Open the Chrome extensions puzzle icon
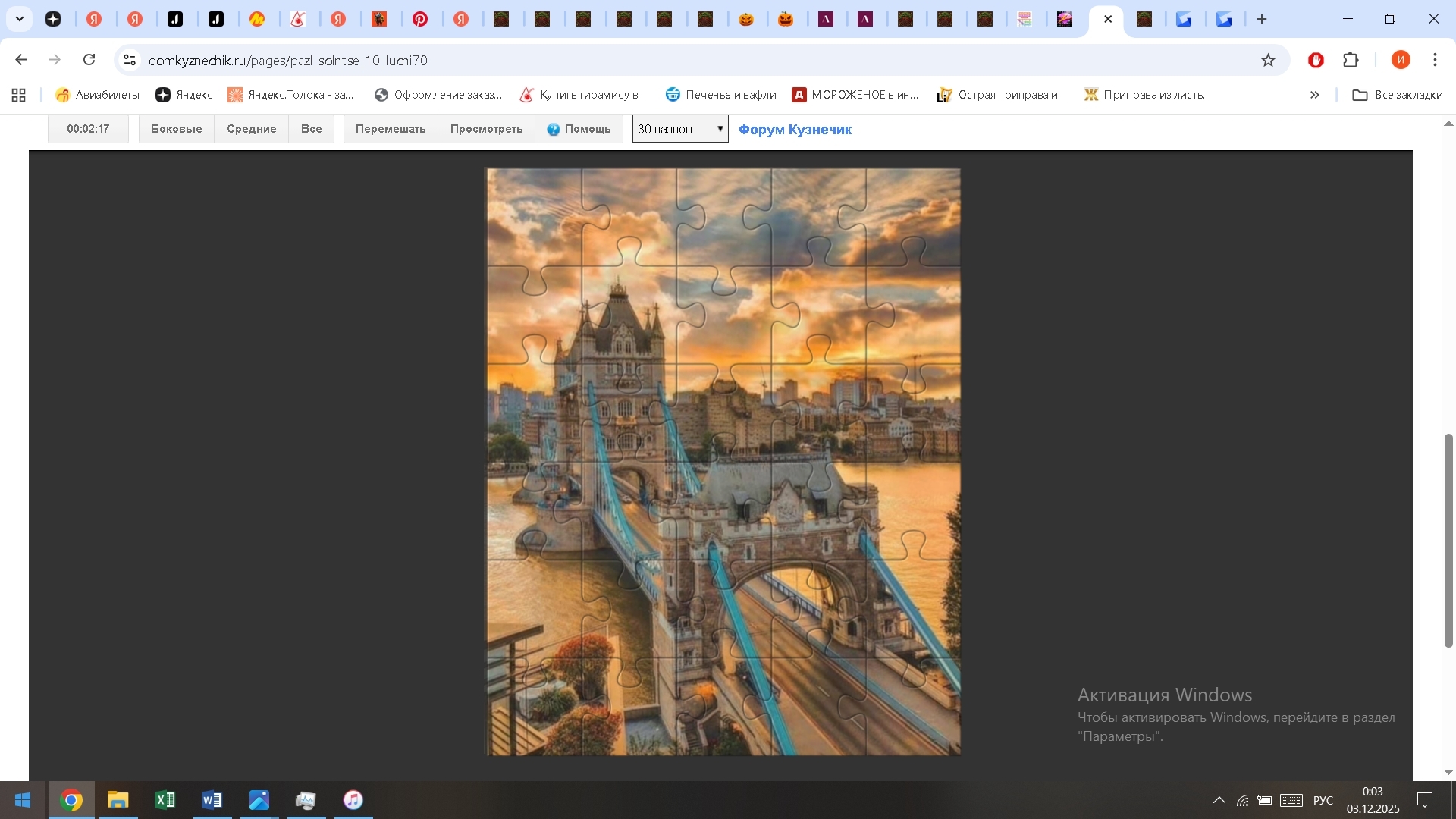 click(x=1351, y=60)
